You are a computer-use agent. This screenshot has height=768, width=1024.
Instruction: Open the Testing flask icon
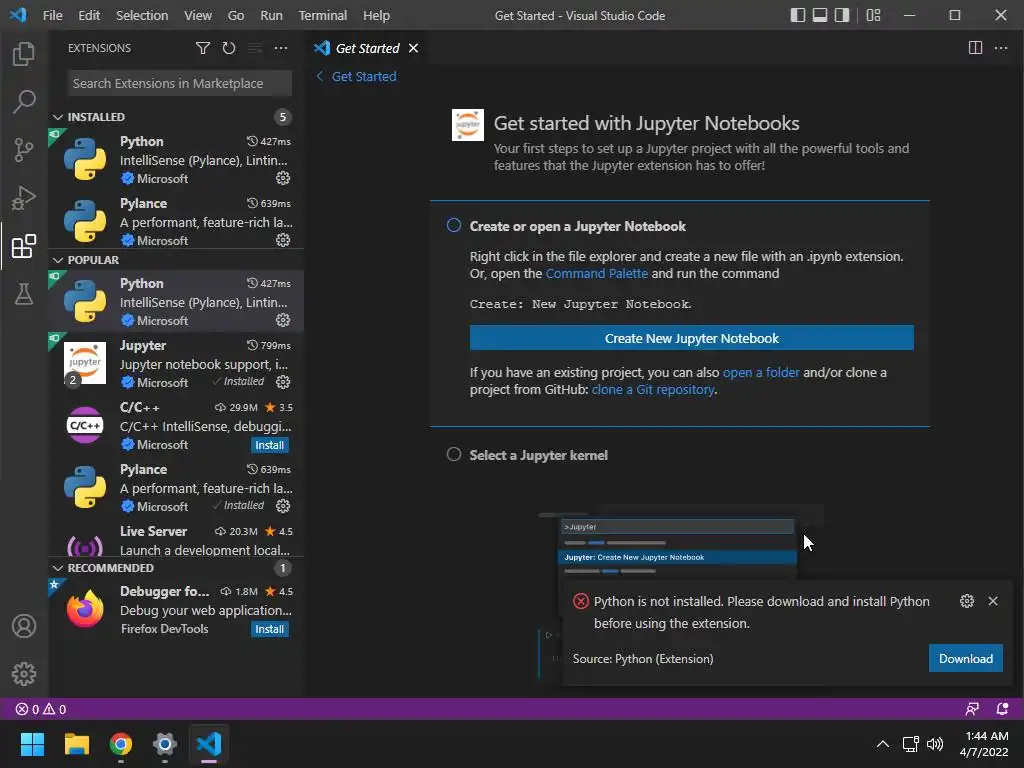pyautogui.click(x=24, y=294)
